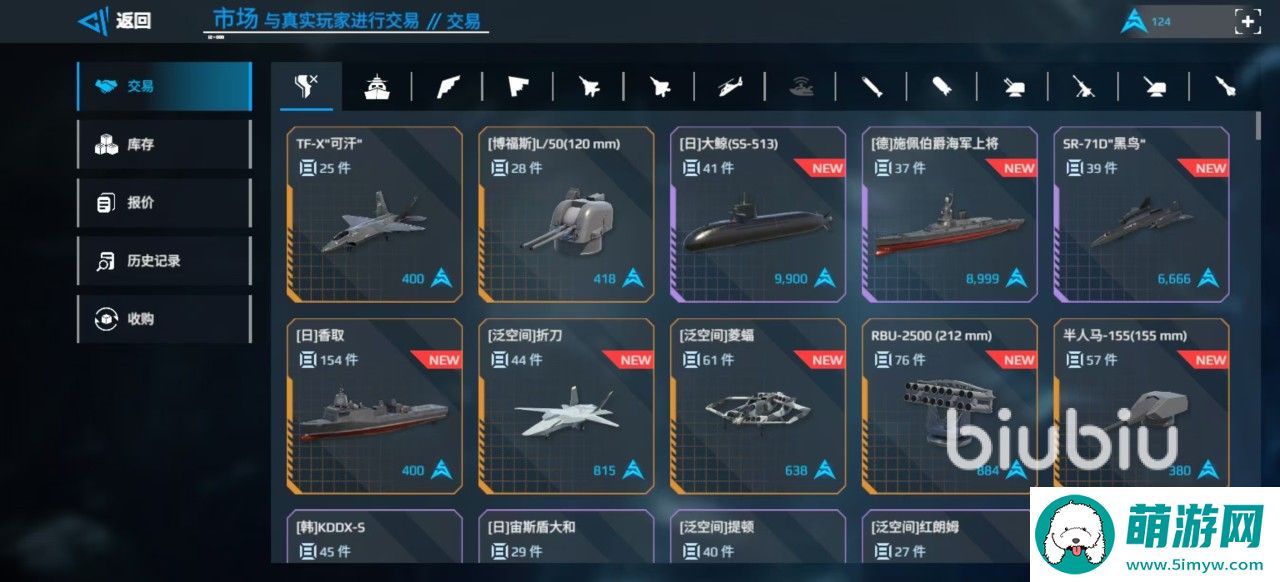This screenshot has height=582, width=1280.
Task: Click the plus icon to add currency
Action: pyautogui.click(x=1246, y=21)
